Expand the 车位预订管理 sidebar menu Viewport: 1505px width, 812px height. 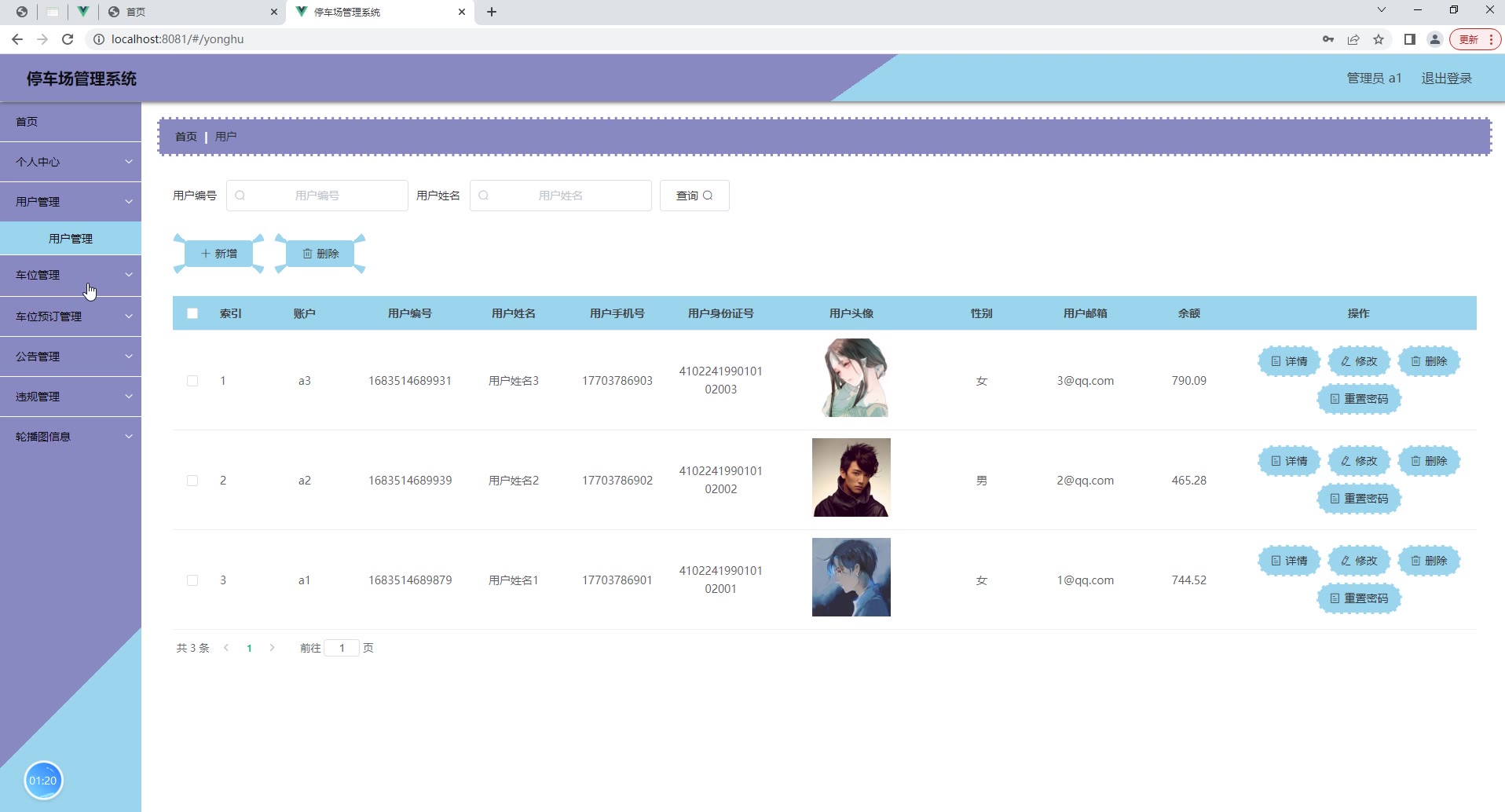pos(71,316)
